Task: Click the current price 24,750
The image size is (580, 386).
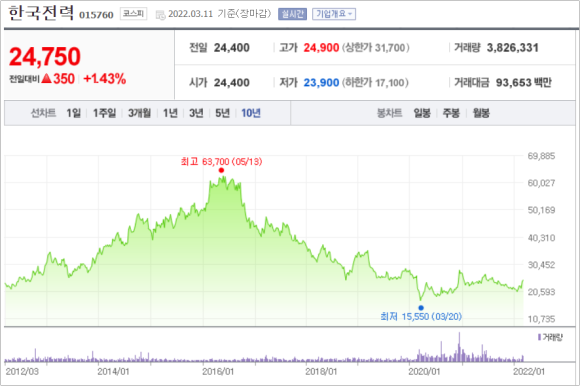Action: (x=44, y=57)
